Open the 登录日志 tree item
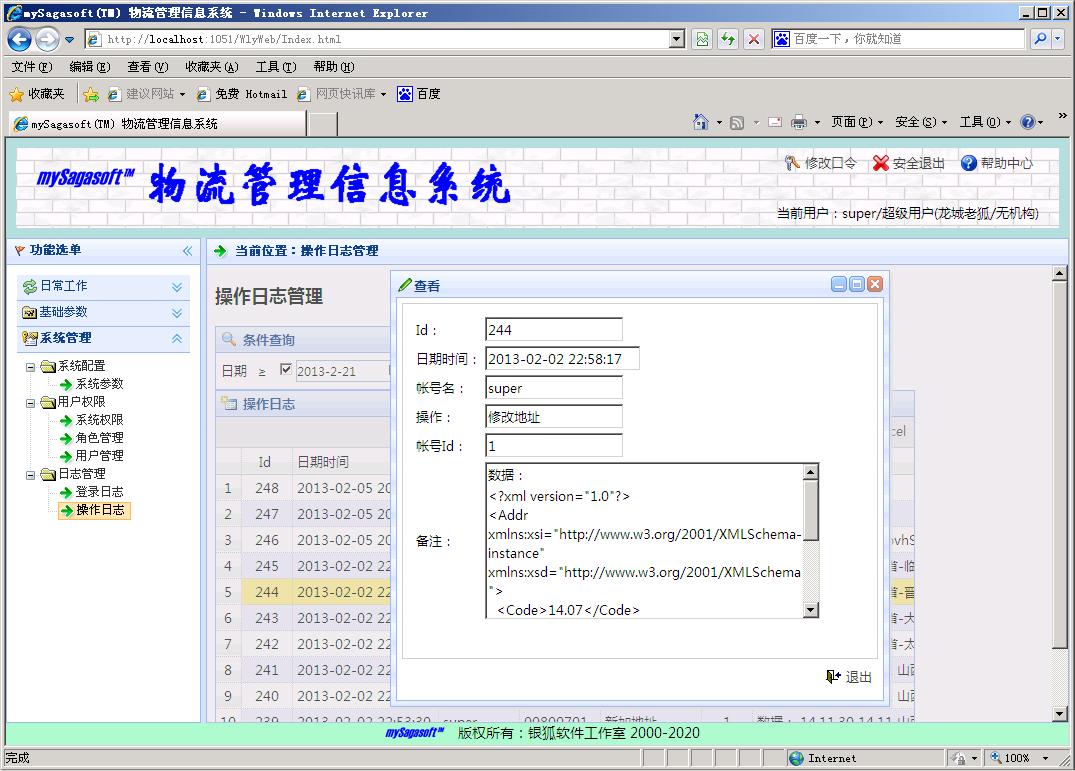The height and width of the screenshot is (771, 1075). click(99, 491)
